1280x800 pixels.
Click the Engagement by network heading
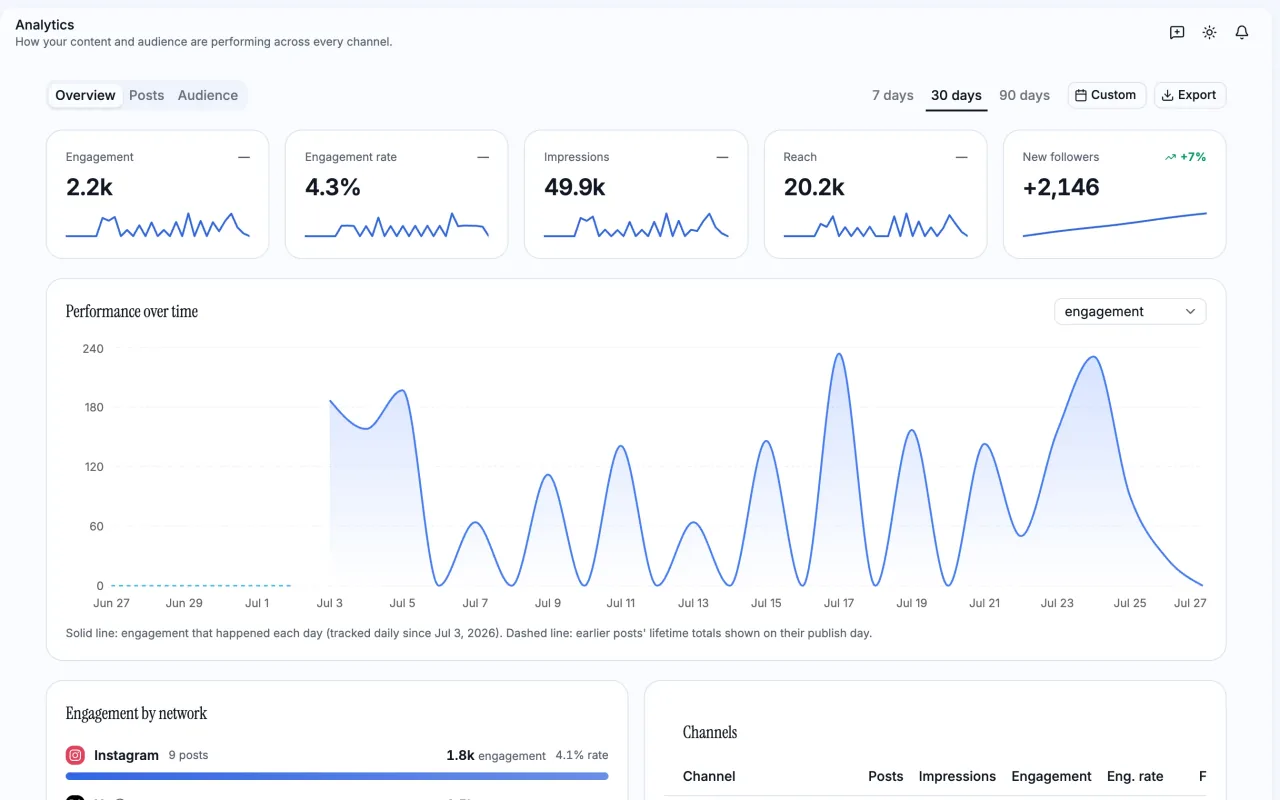point(136,713)
